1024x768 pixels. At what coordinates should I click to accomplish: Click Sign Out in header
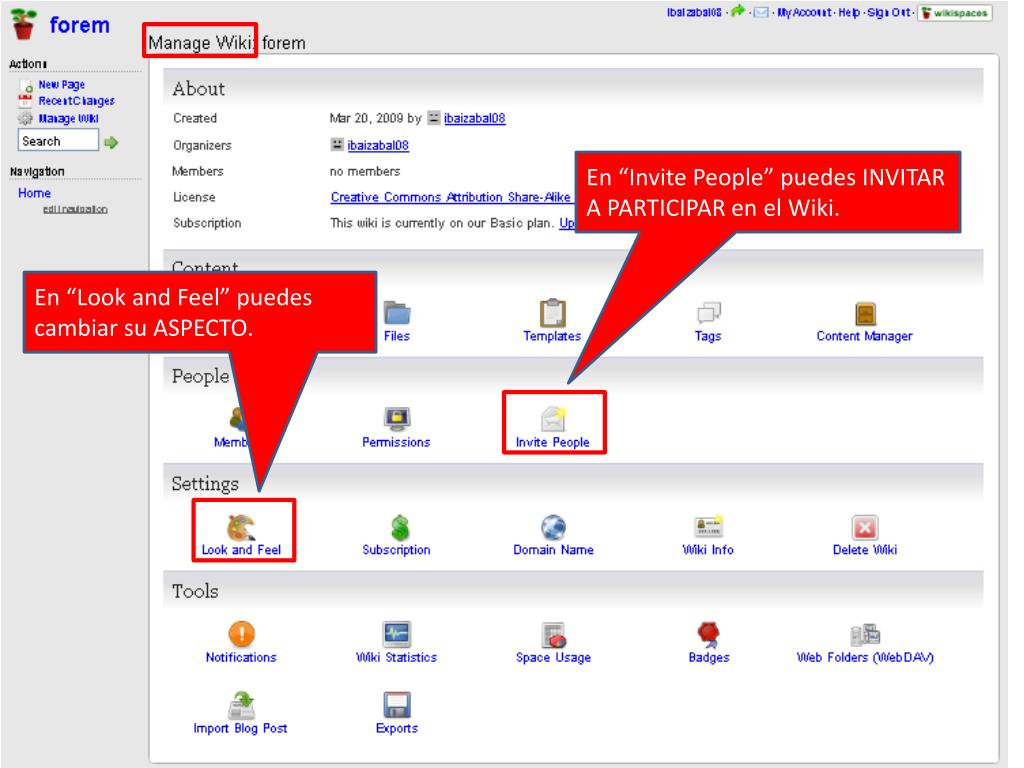(x=888, y=12)
